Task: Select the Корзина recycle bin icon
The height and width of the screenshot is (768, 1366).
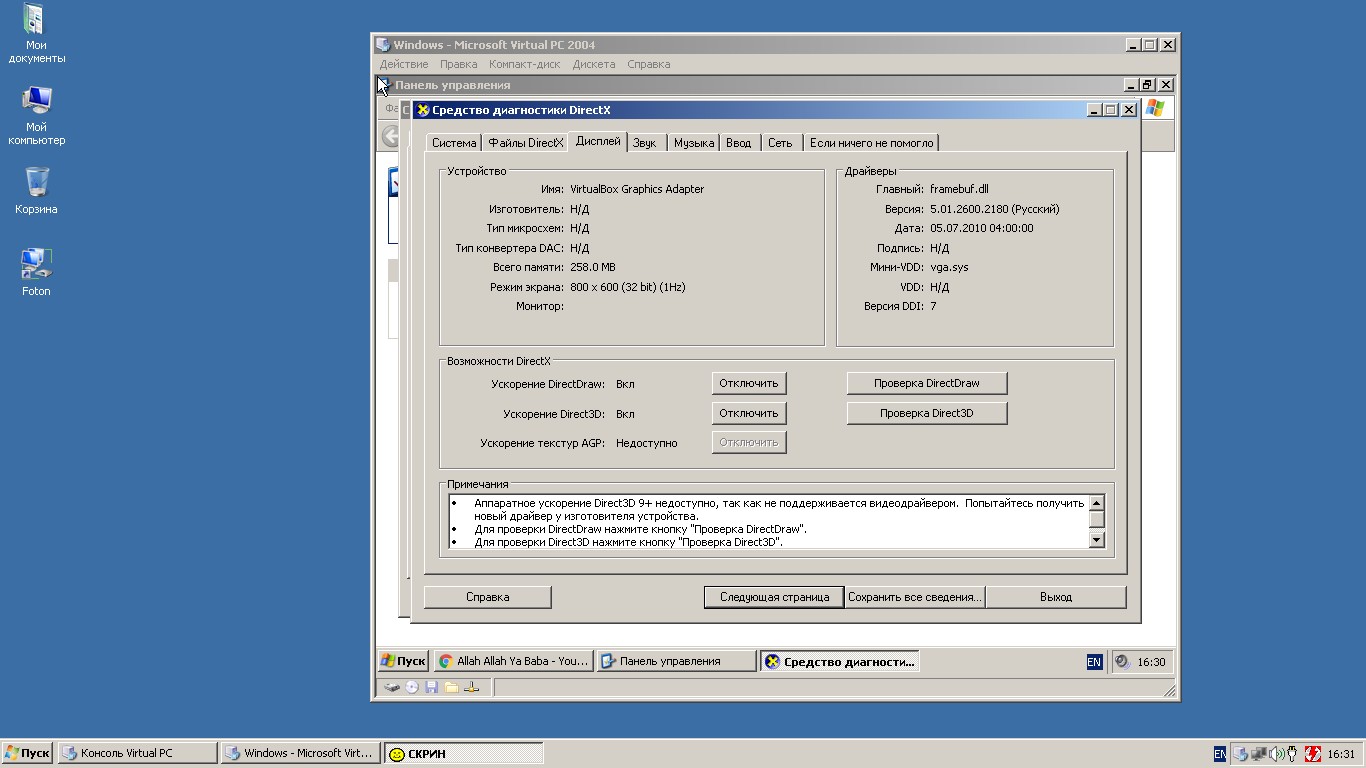Action: pyautogui.click(x=36, y=190)
